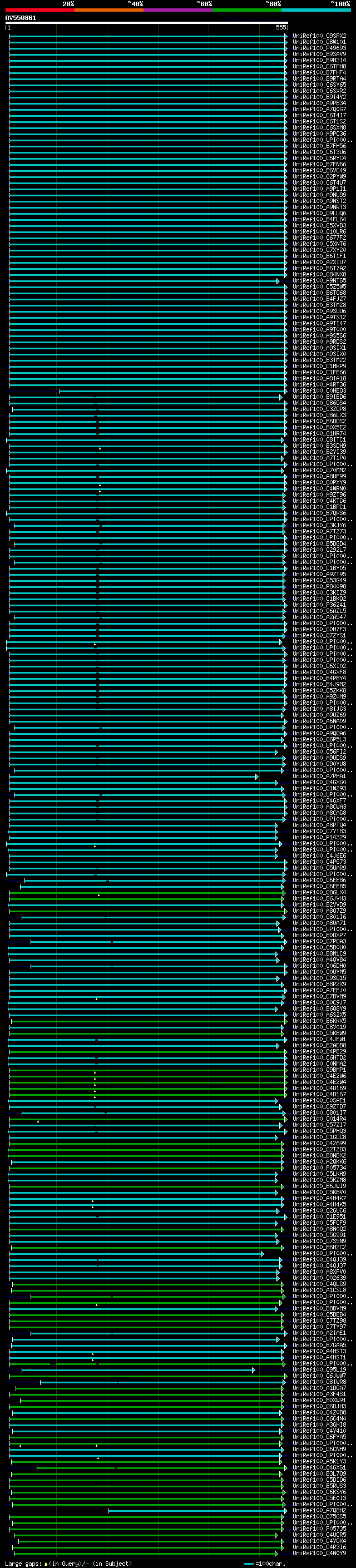
Task: Click hit label UniRef100_A9PB34
Action: click(x=319, y=103)
